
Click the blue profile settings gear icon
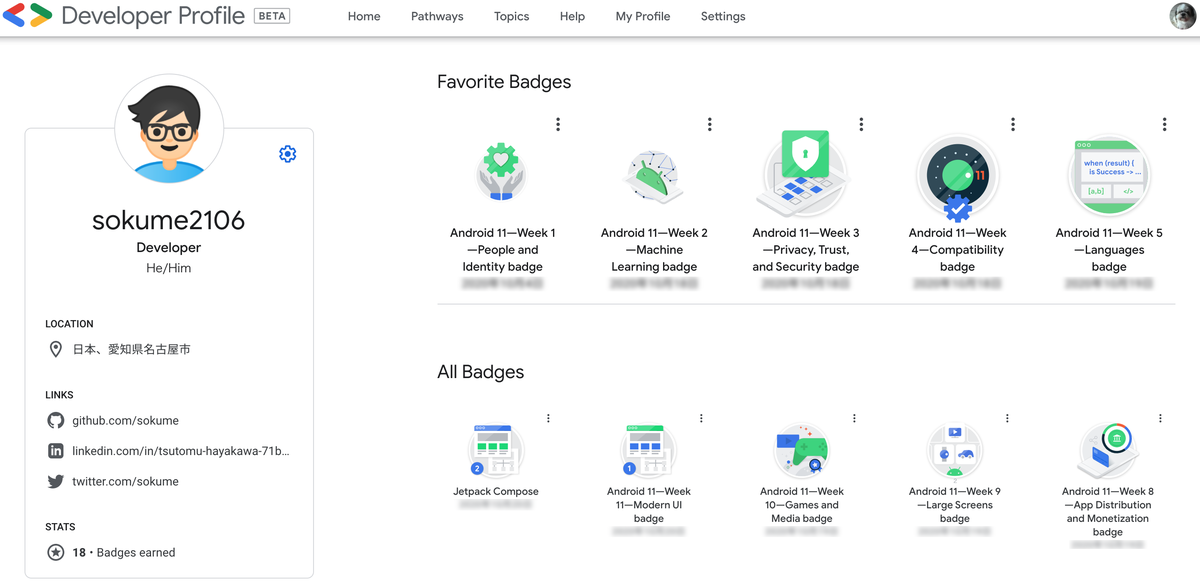point(288,154)
